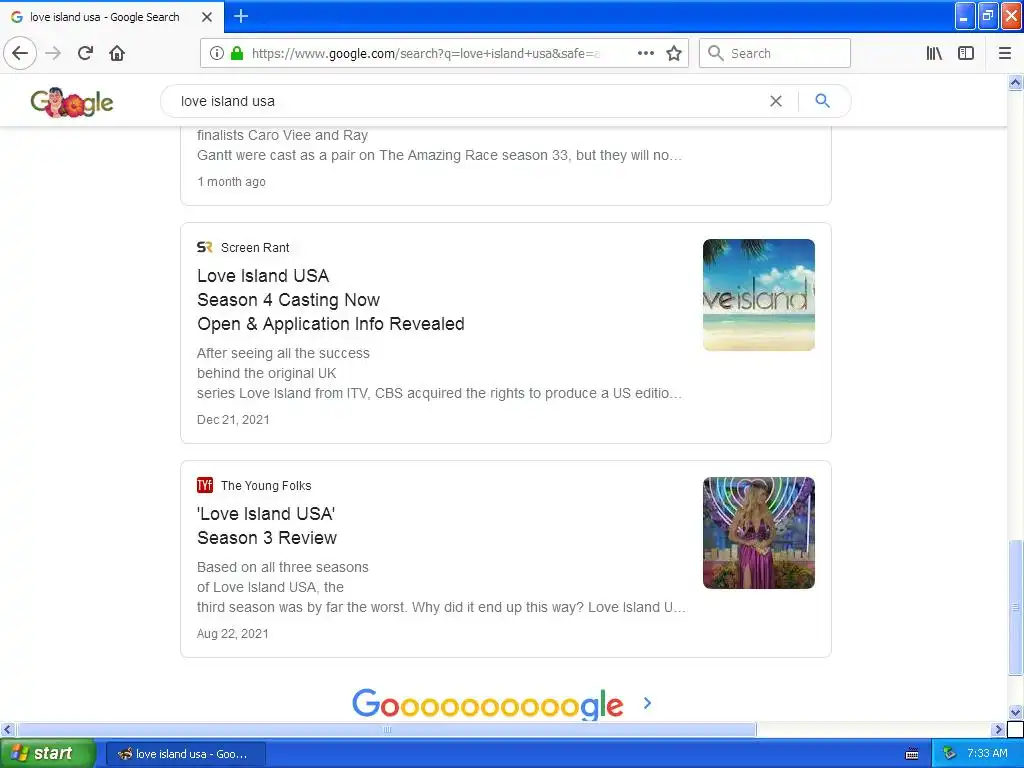The image size is (1024, 768).
Task: Open the woman in pink dress thumbnail
Action: (x=759, y=533)
